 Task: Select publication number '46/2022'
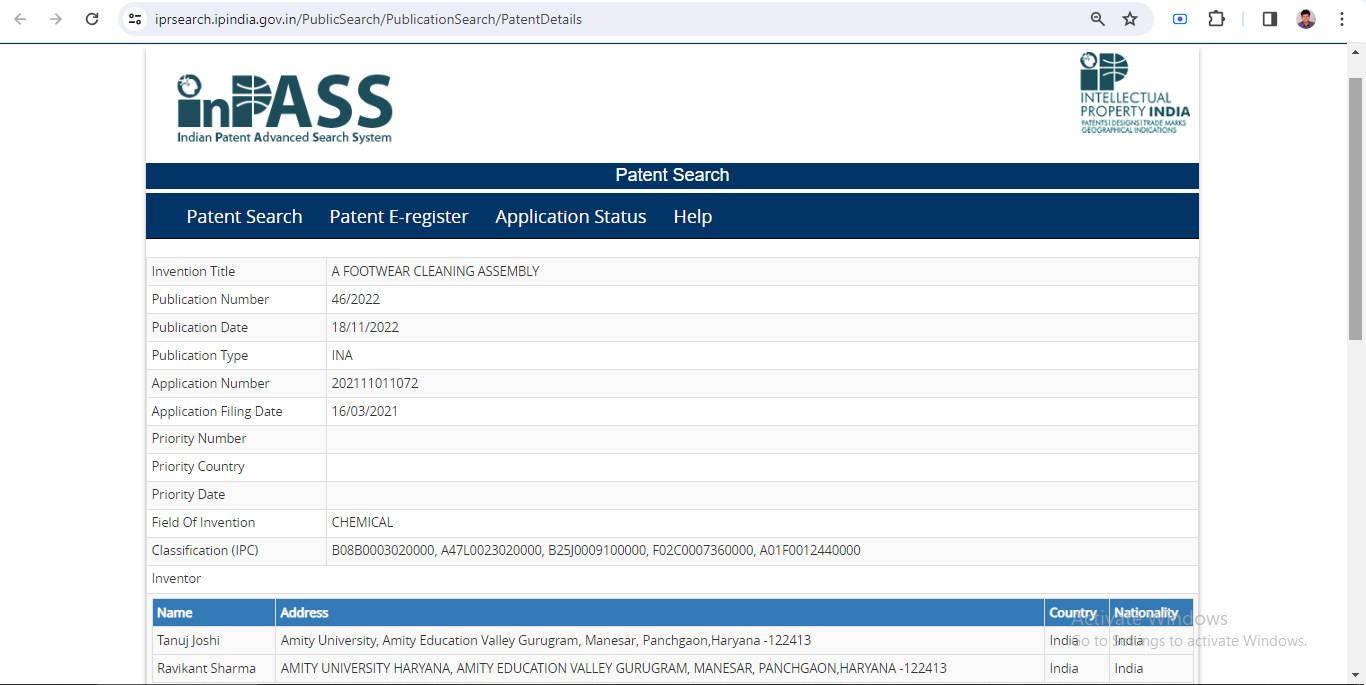356,299
